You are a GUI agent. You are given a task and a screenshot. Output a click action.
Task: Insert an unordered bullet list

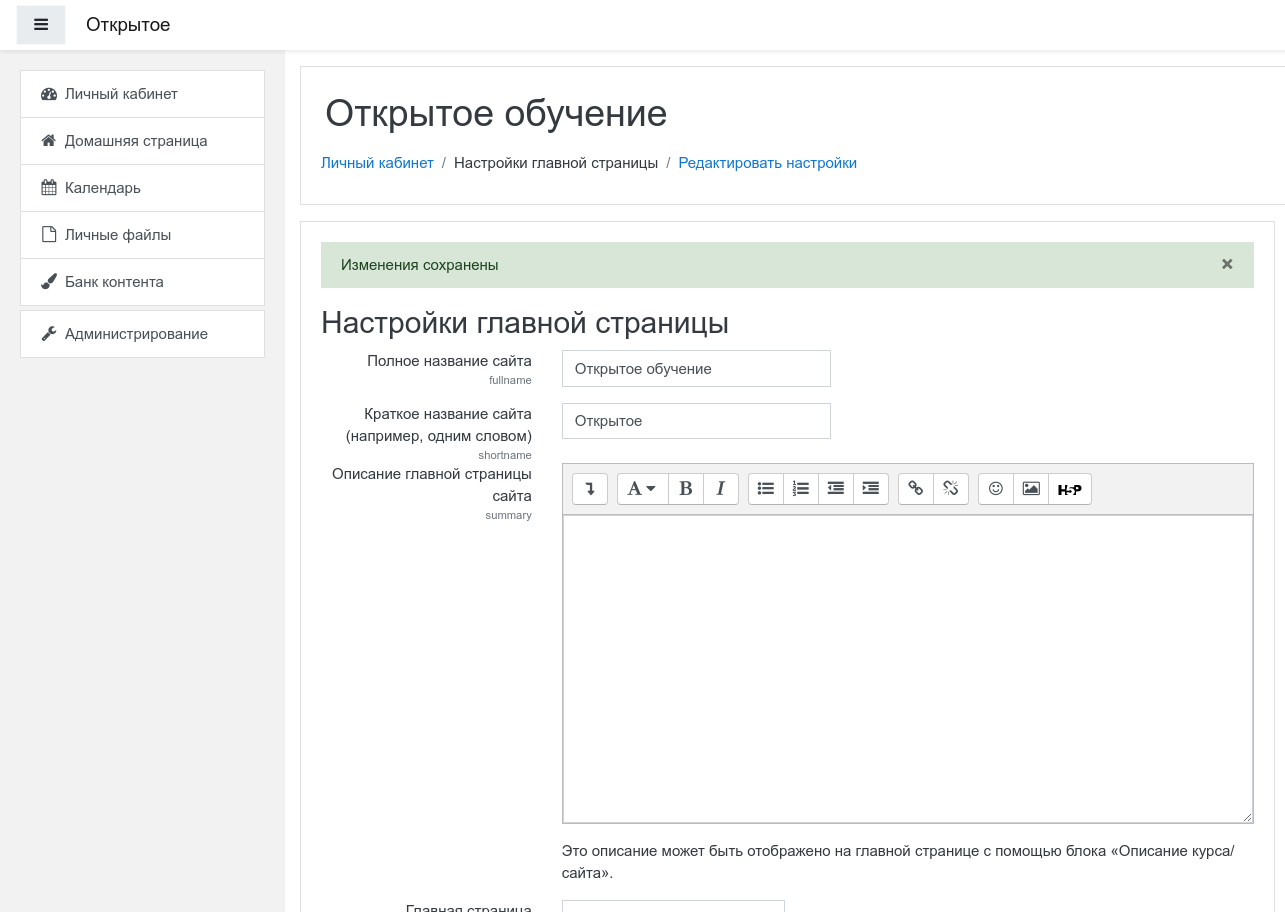[x=766, y=489]
